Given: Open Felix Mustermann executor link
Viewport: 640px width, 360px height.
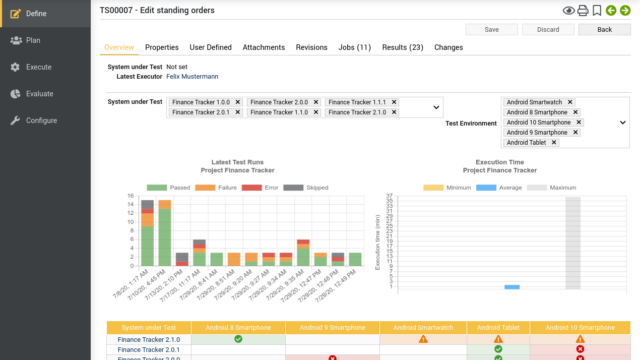Looking at the screenshot, I should (192, 76).
